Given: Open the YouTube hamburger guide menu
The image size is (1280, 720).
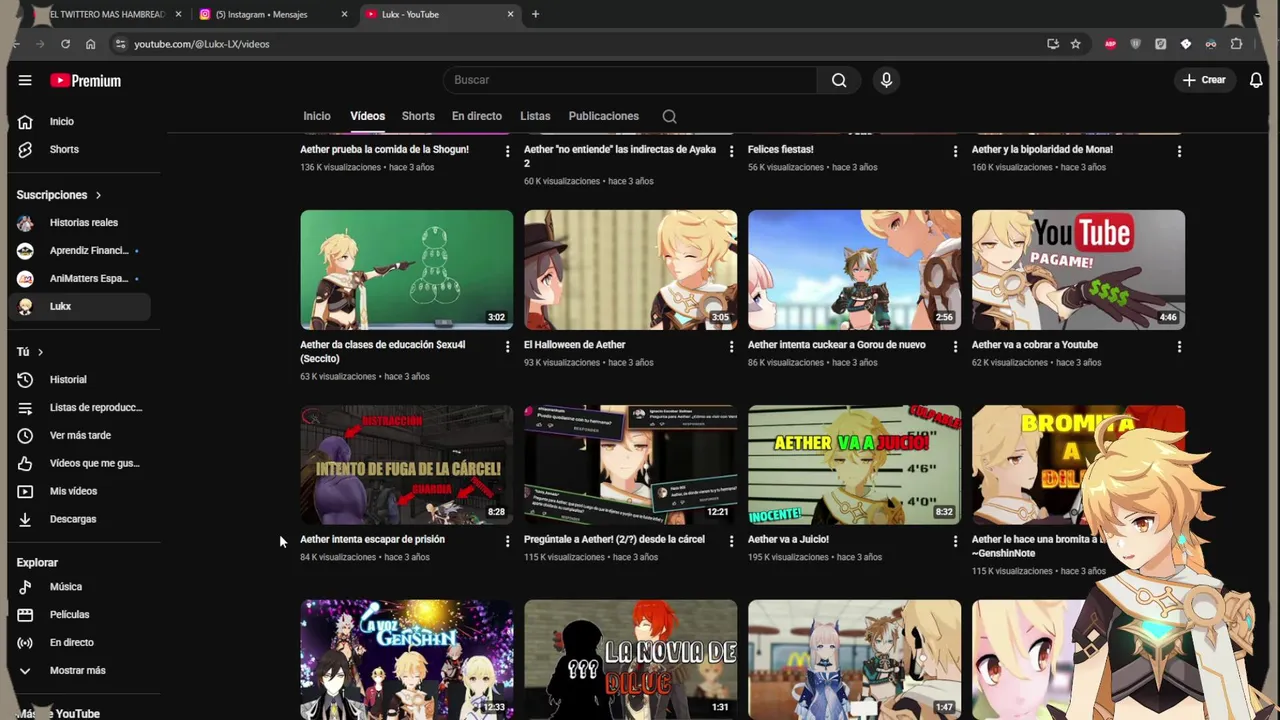Looking at the screenshot, I should (x=25, y=81).
